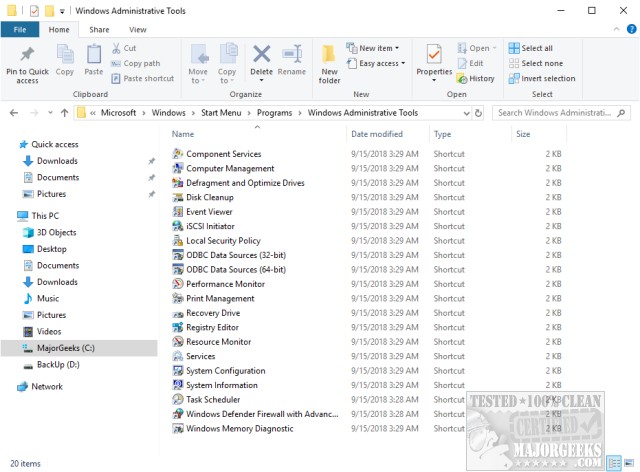Select the Task Scheduler shortcut icon
The image size is (640, 472).
click(x=178, y=399)
